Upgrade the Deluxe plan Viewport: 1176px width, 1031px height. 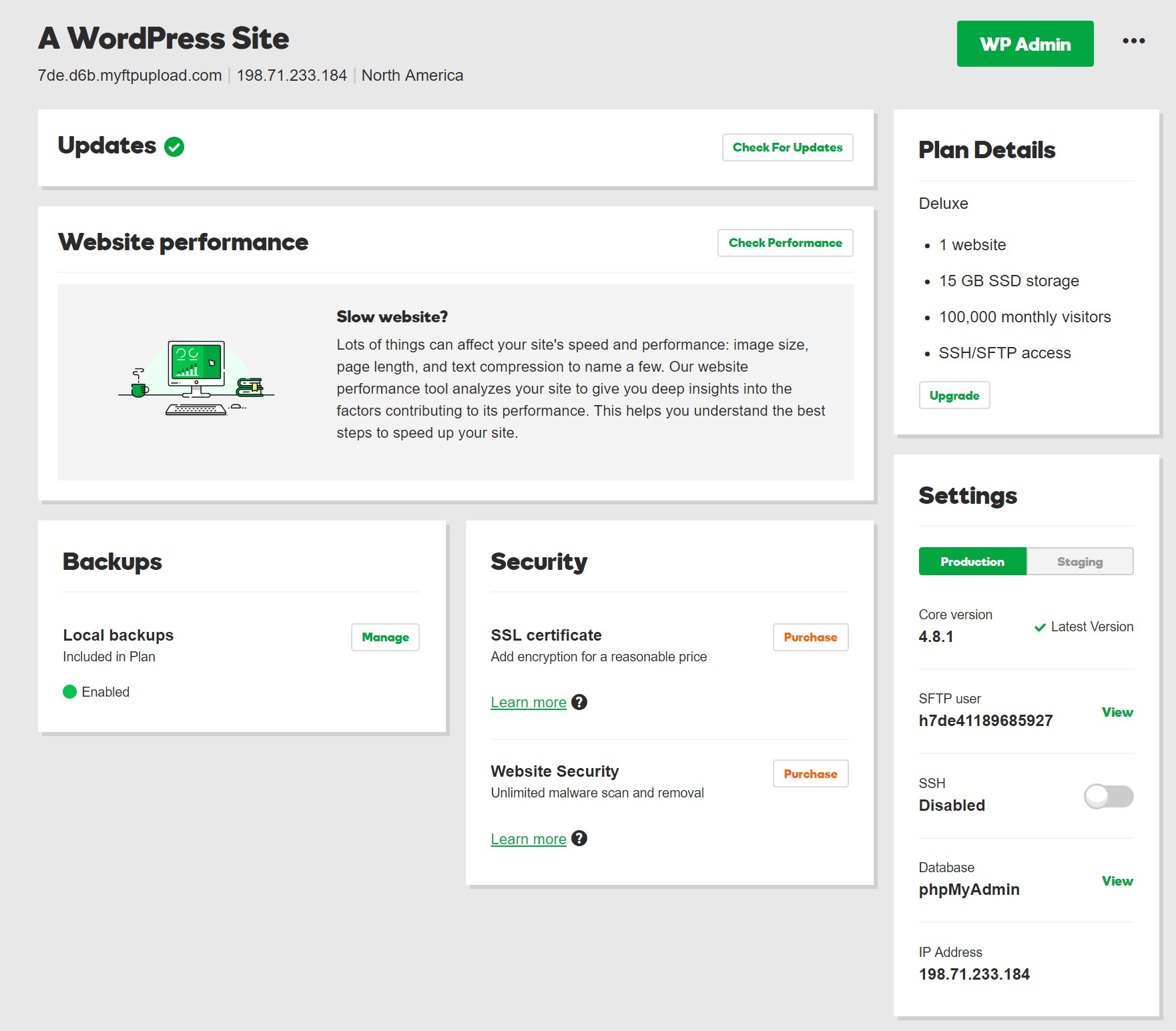click(x=954, y=396)
